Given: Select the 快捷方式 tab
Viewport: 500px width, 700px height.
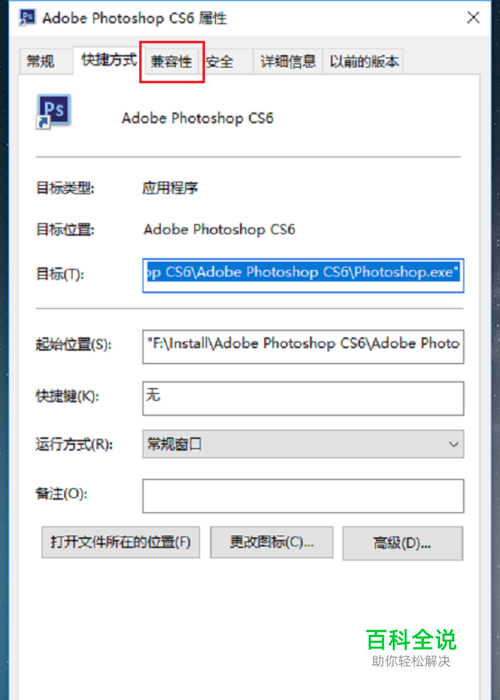Looking at the screenshot, I should (x=109, y=59).
